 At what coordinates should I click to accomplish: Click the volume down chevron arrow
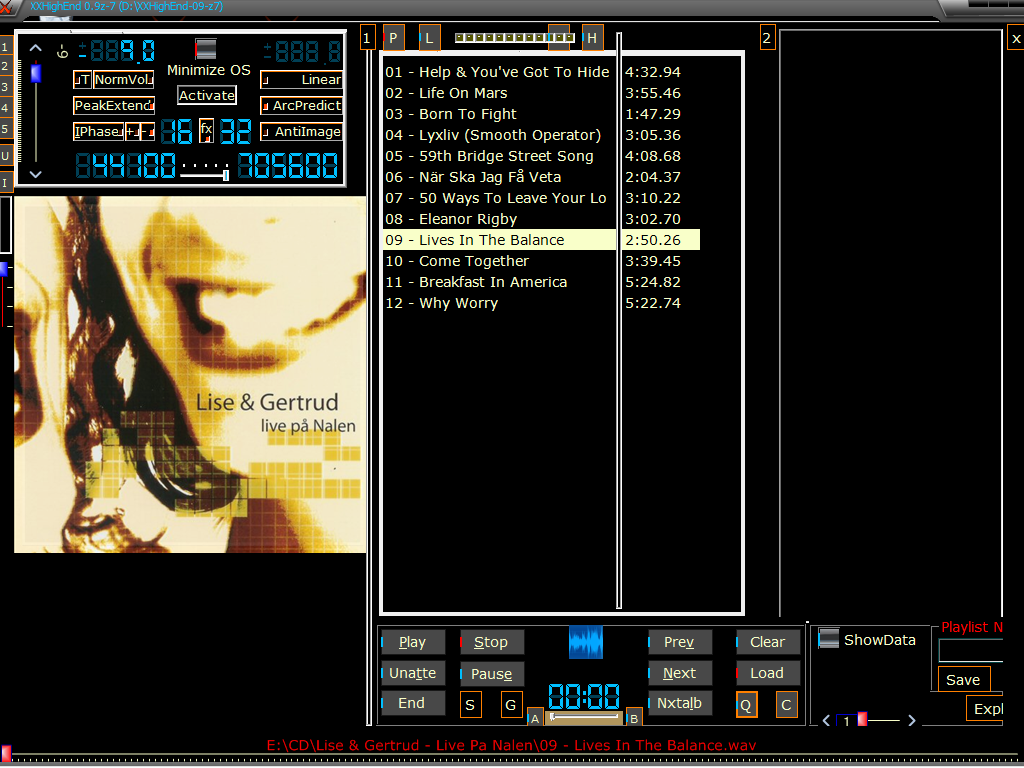pyautogui.click(x=35, y=174)
